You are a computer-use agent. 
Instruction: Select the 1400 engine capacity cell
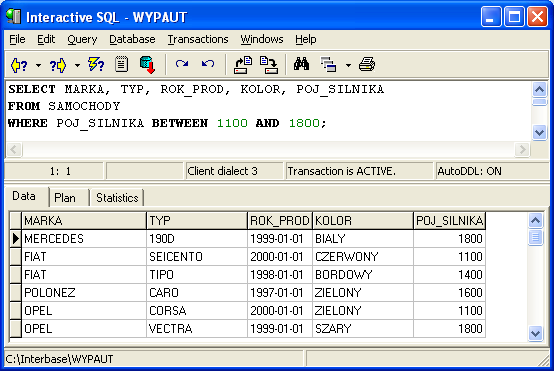[x=449, y=275]
